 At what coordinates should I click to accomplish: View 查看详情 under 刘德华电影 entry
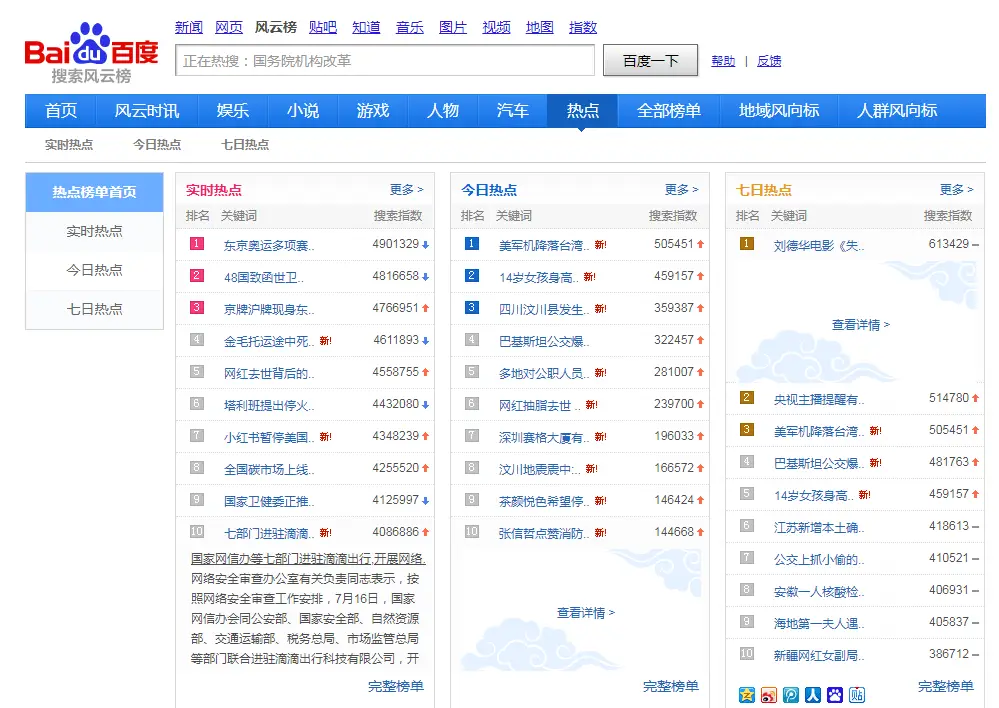(860, 324)
